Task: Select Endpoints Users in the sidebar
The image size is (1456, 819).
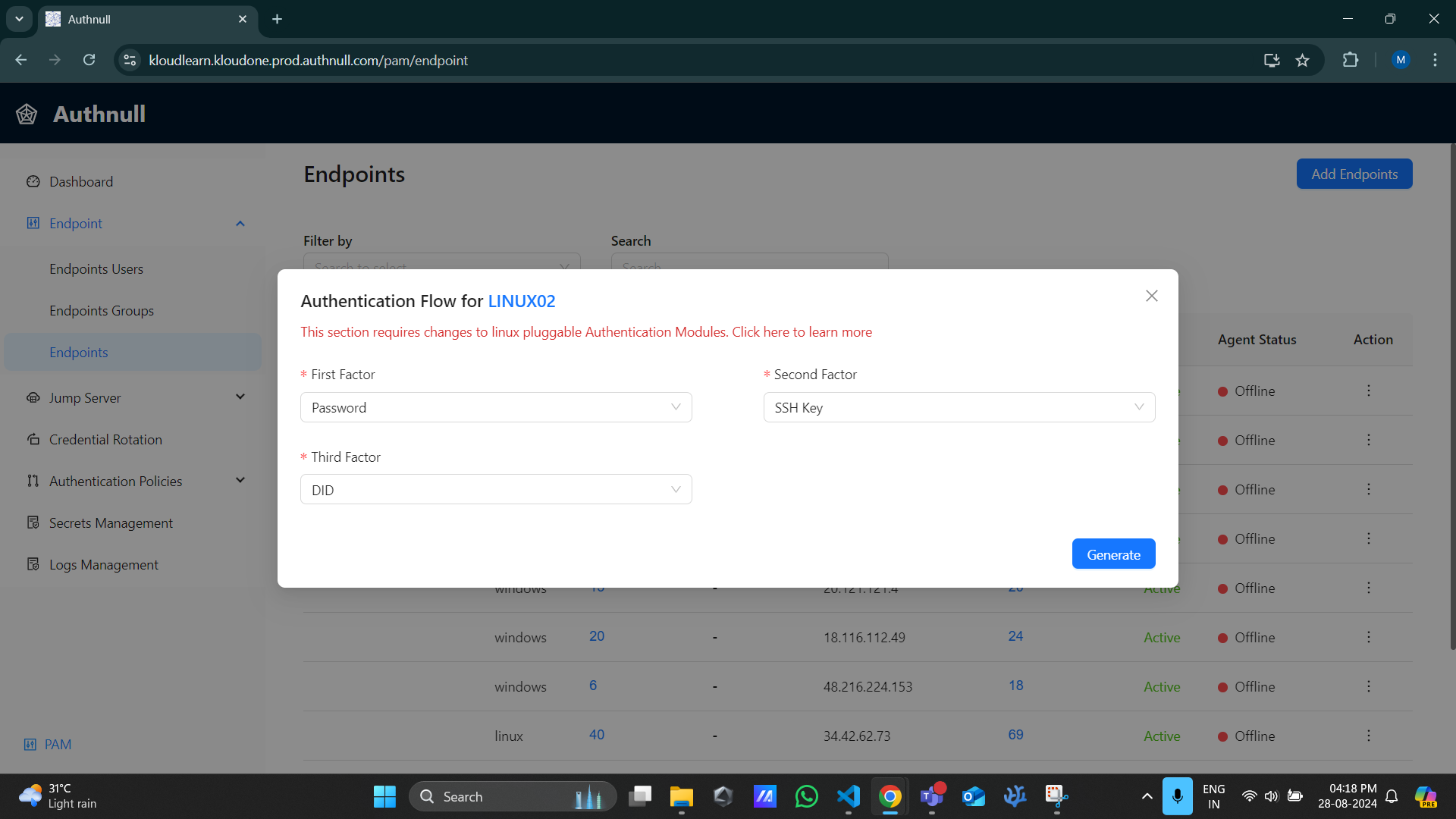Action: (x=96, y=268)
